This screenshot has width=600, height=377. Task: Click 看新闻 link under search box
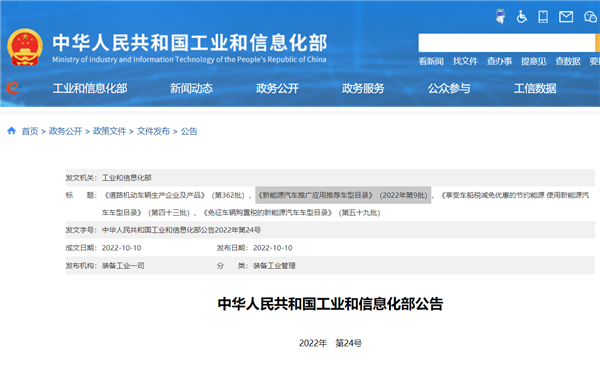point(431,61)
